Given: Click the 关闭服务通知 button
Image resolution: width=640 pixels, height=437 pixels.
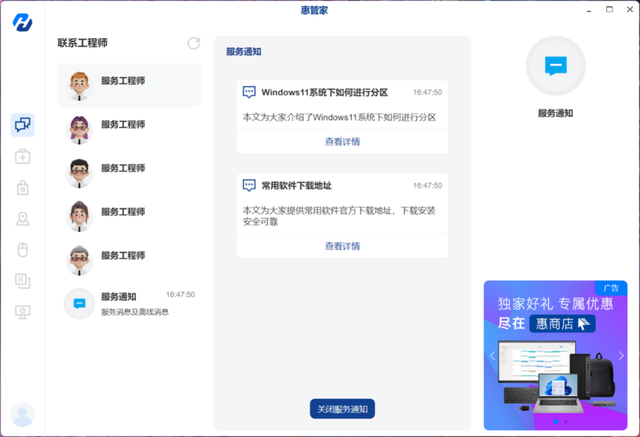Looking at the screenshot, I should coord(342,409).
